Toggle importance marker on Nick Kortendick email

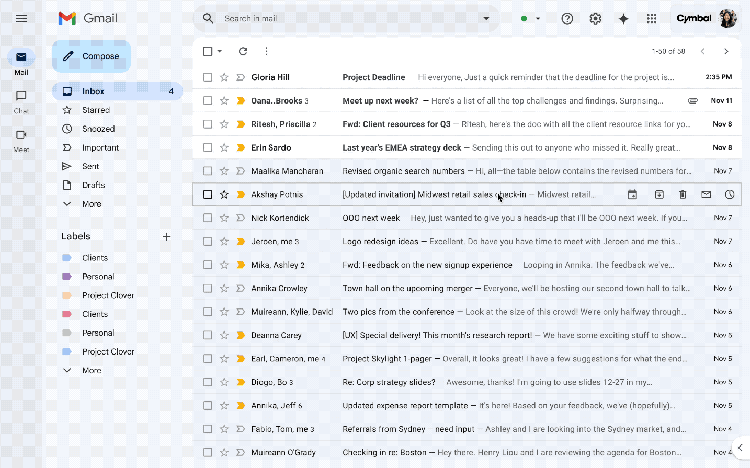[x=241, y=218]
